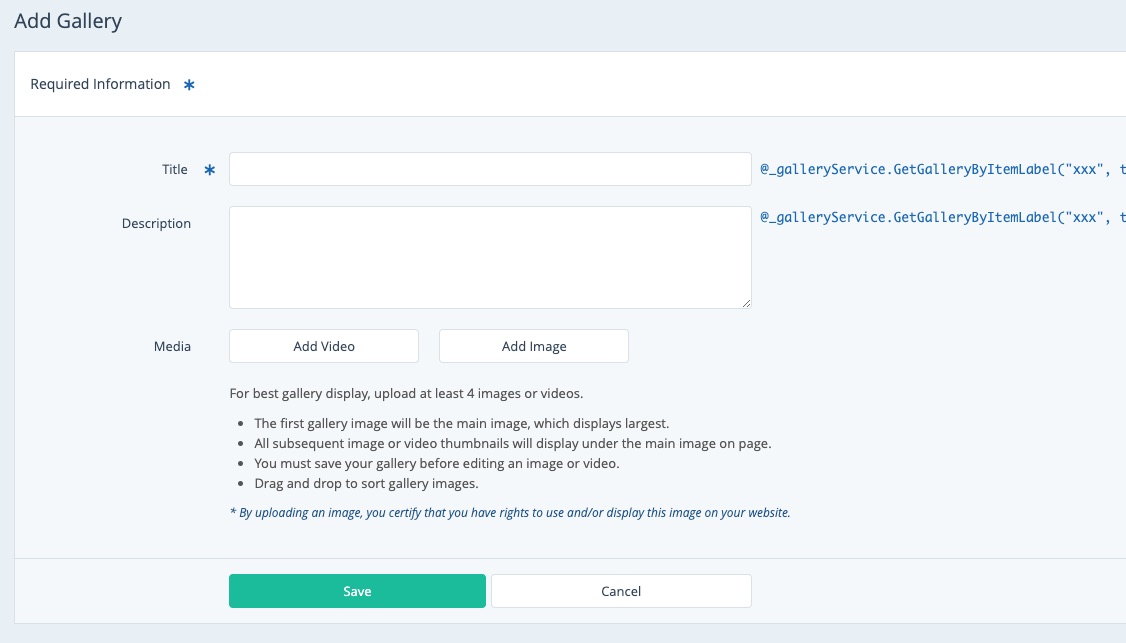Click the 'Drag and drop to sort' bullet
This screenshot has height=643, width=1126.
[x=366, y=484]
